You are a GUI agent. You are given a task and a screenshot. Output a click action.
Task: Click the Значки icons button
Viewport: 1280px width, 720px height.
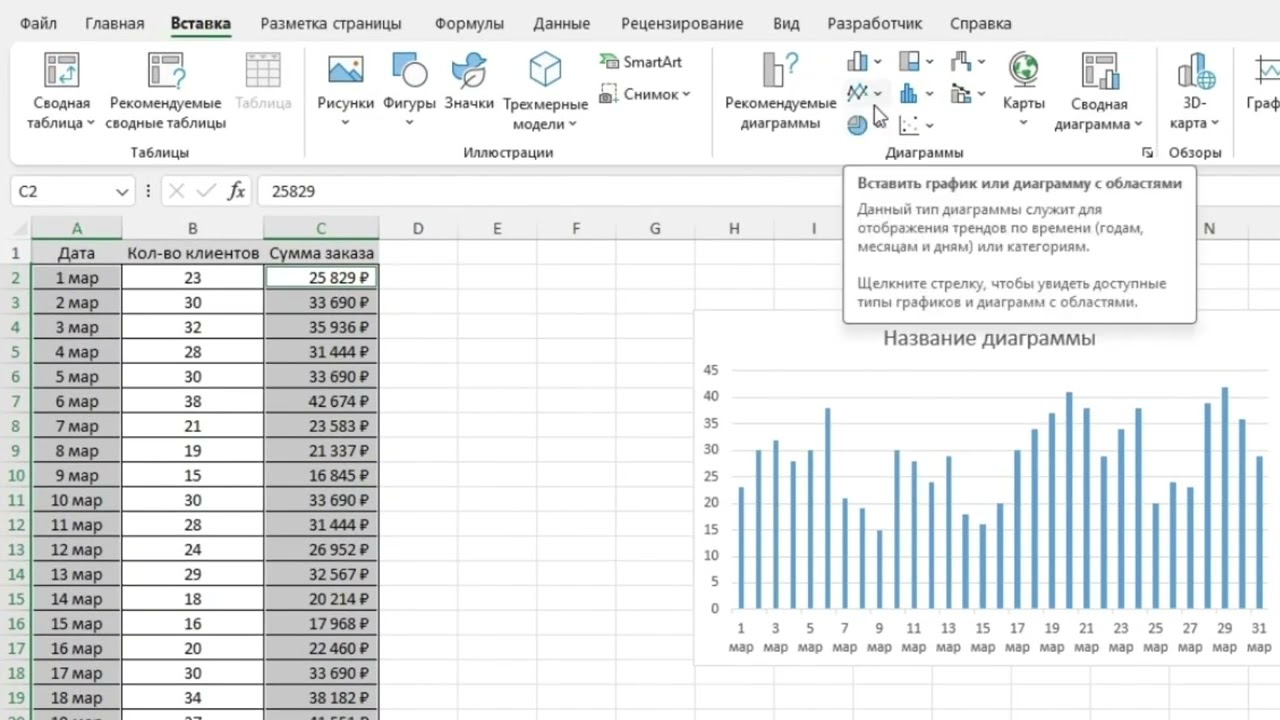point(469,82)
